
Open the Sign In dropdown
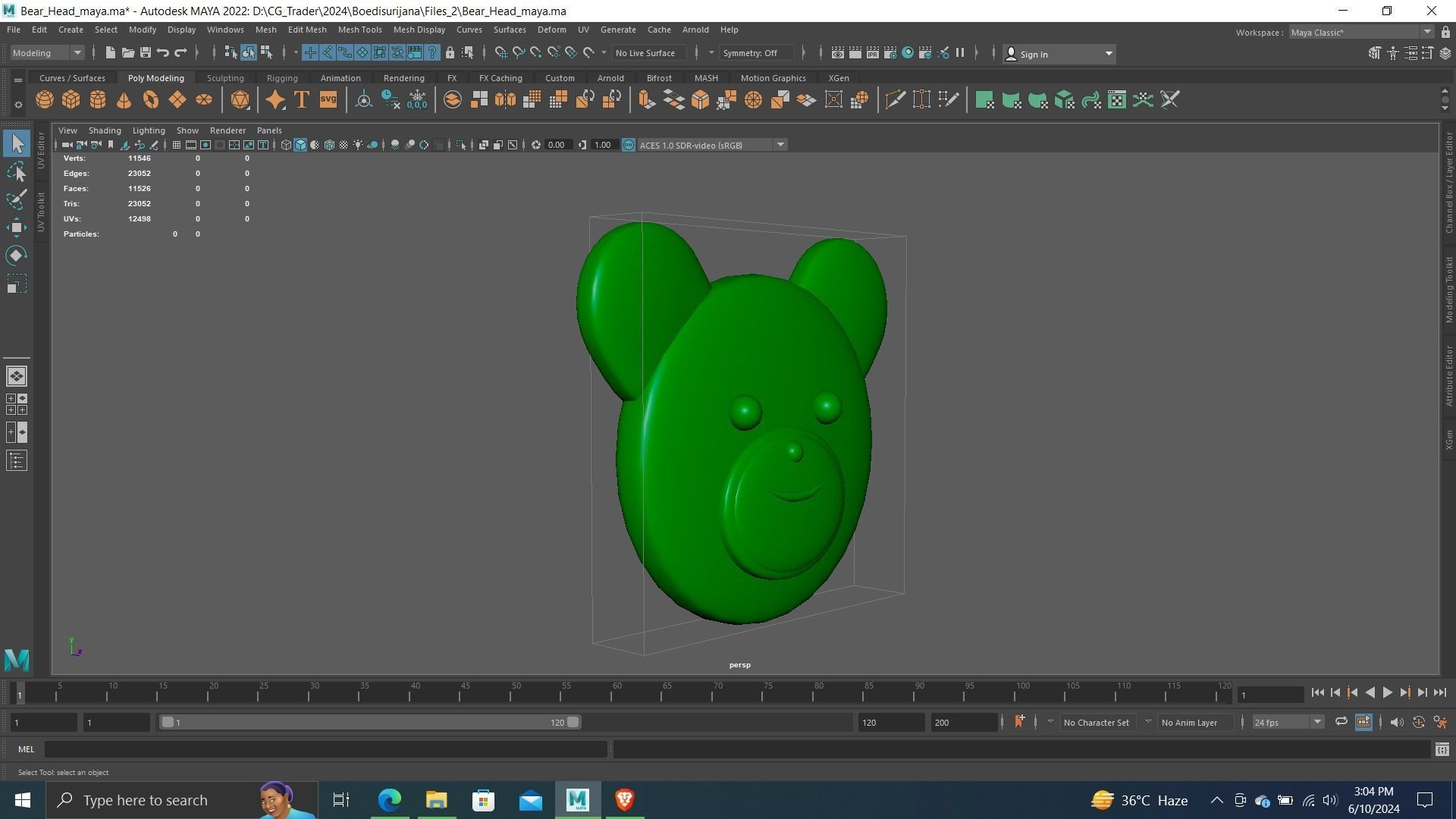pyautogui.click(x=1059, y=54)
